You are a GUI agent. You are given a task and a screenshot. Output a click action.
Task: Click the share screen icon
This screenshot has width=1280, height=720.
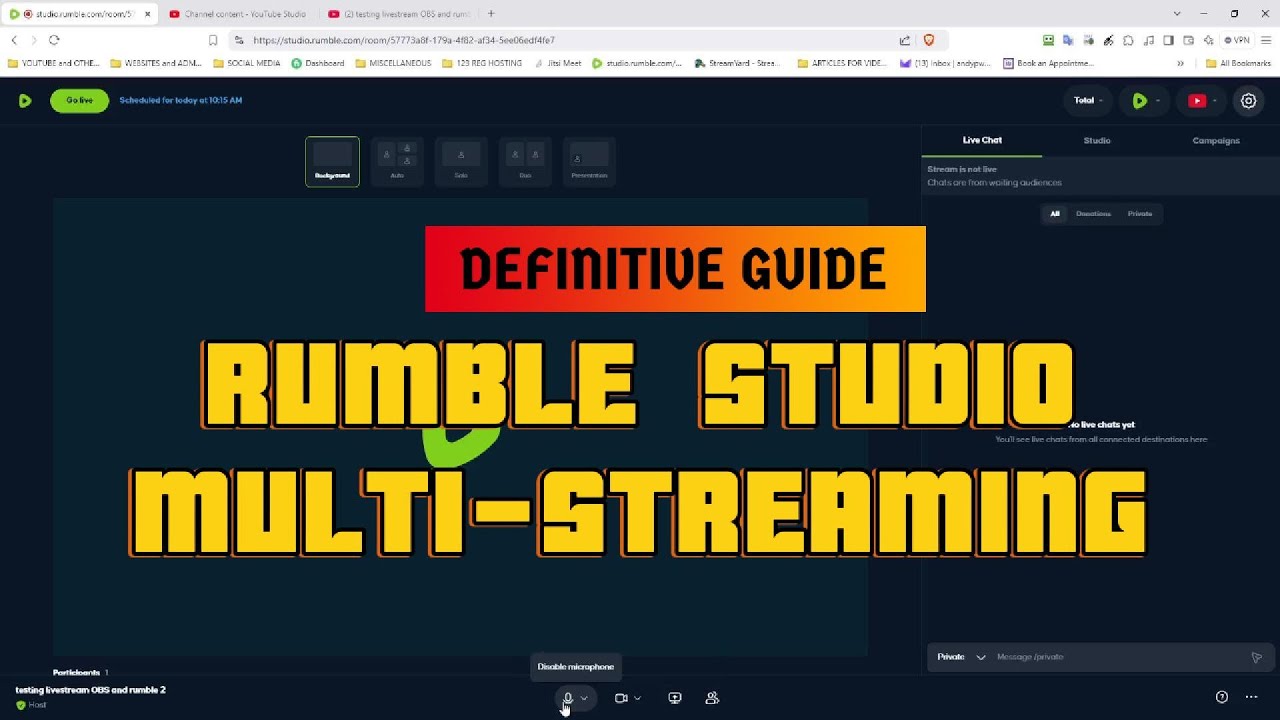click(675, 698)
